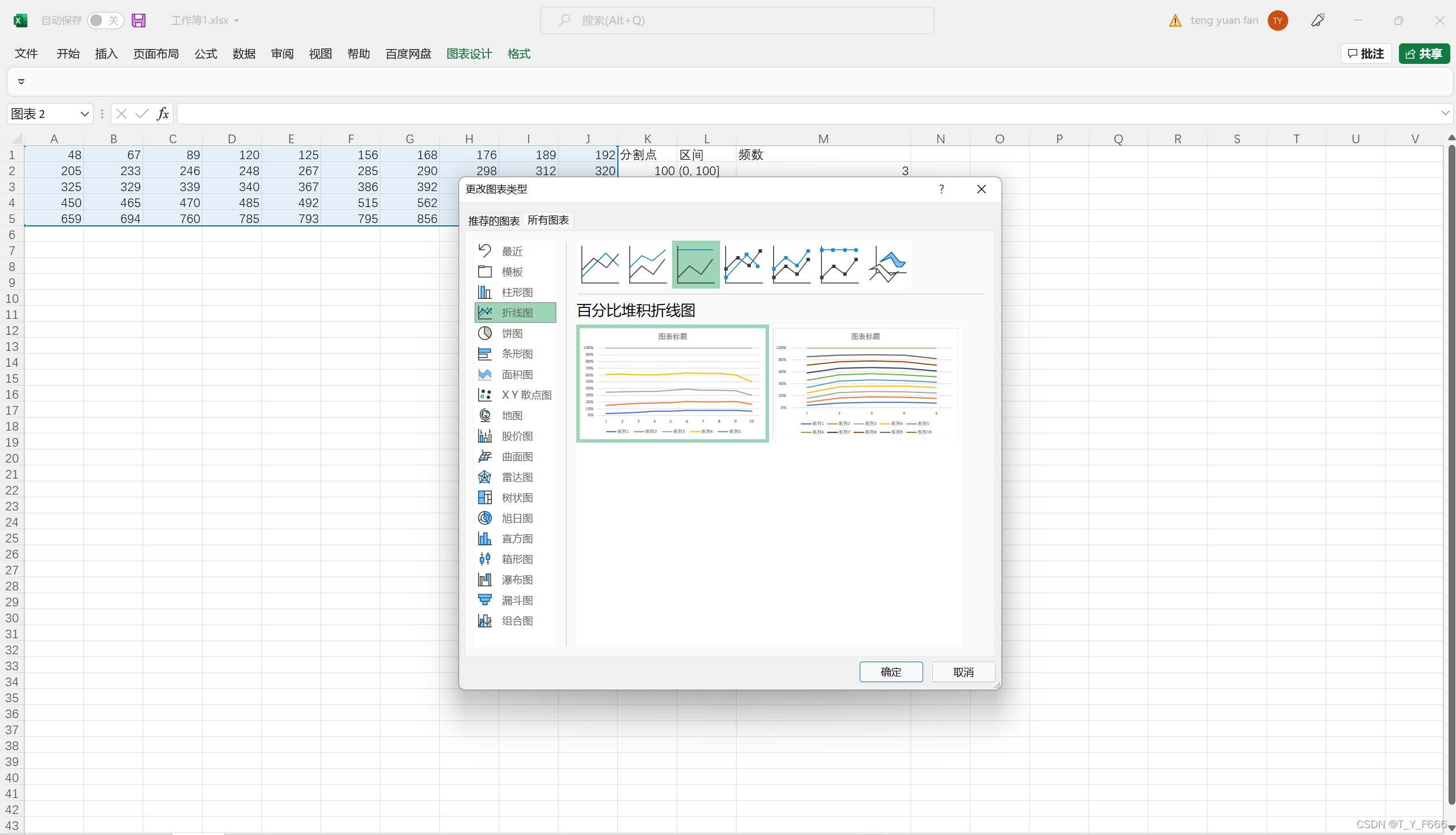
Task: Click cell A1 containing 48
Action: click(x=54, y=155)
